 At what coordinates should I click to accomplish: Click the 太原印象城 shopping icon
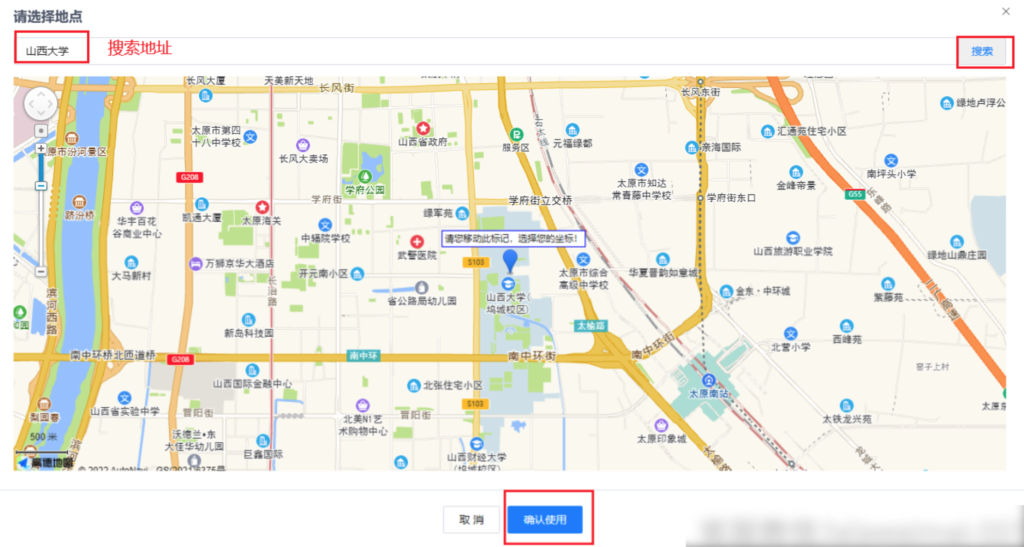point(661,425)
